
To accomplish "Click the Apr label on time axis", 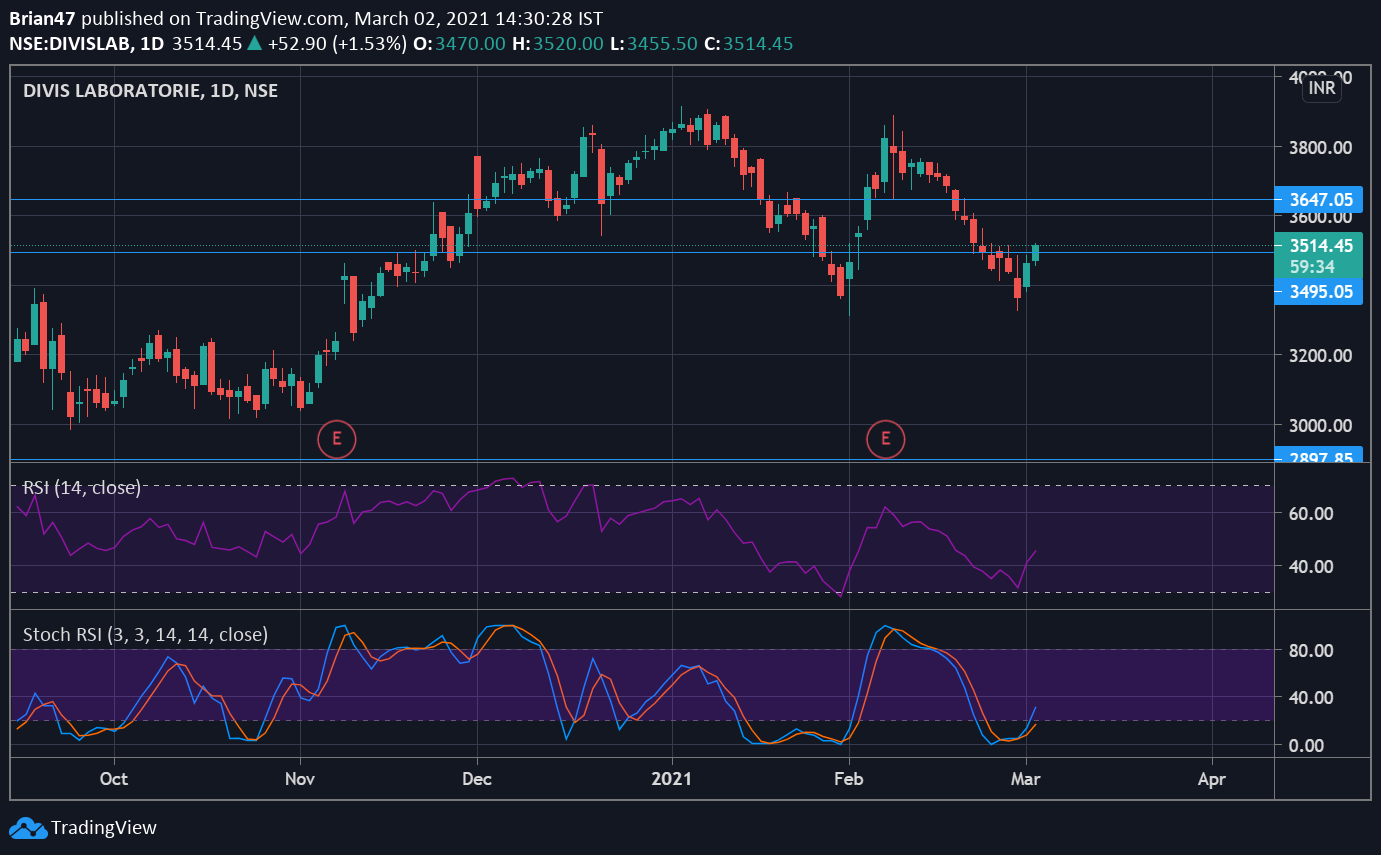I will pos(1212,777).
